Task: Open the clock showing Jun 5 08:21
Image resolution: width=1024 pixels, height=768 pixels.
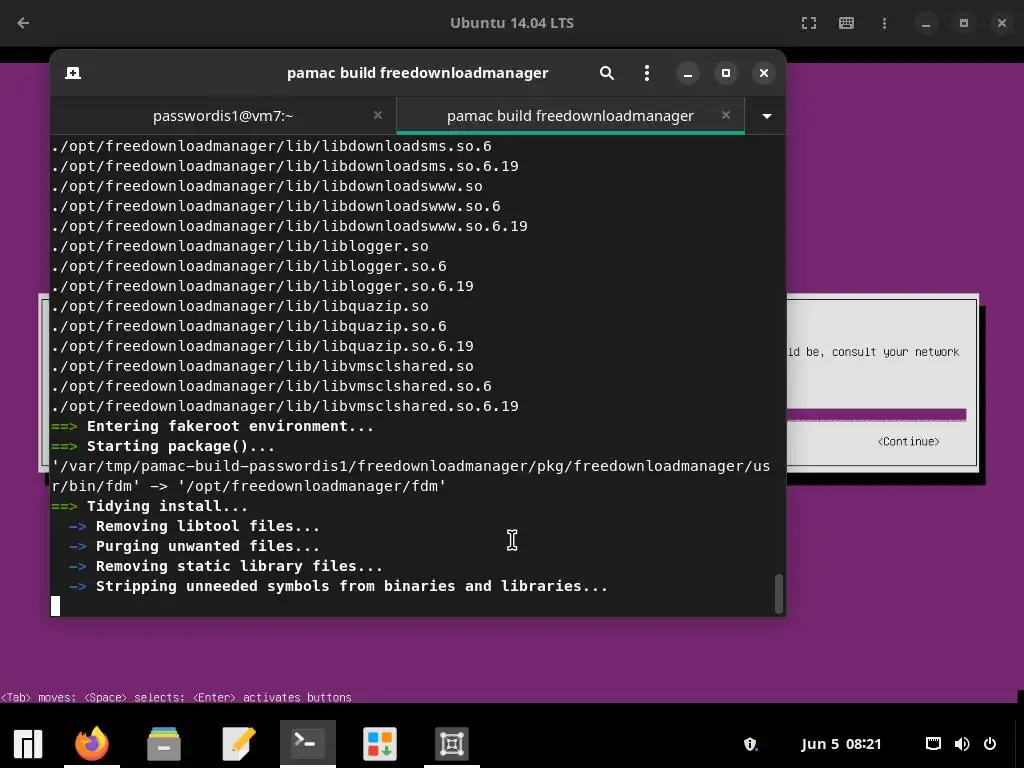Action: 841,744
